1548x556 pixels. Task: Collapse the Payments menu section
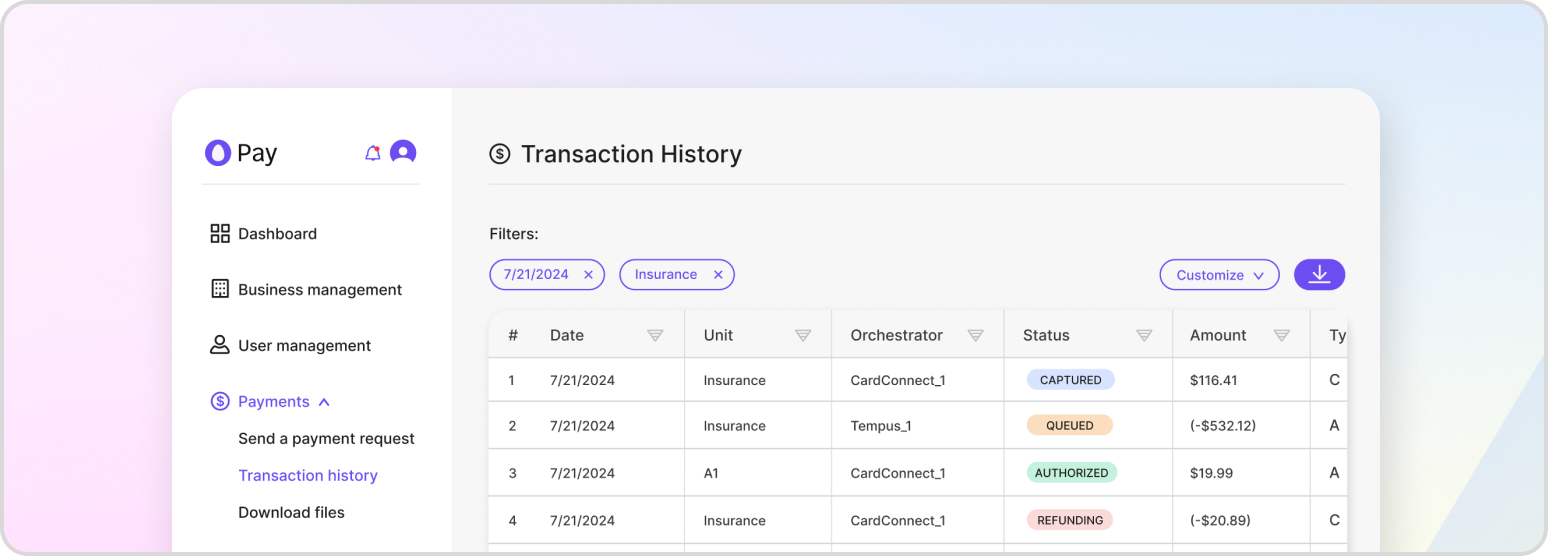point(324,402)
